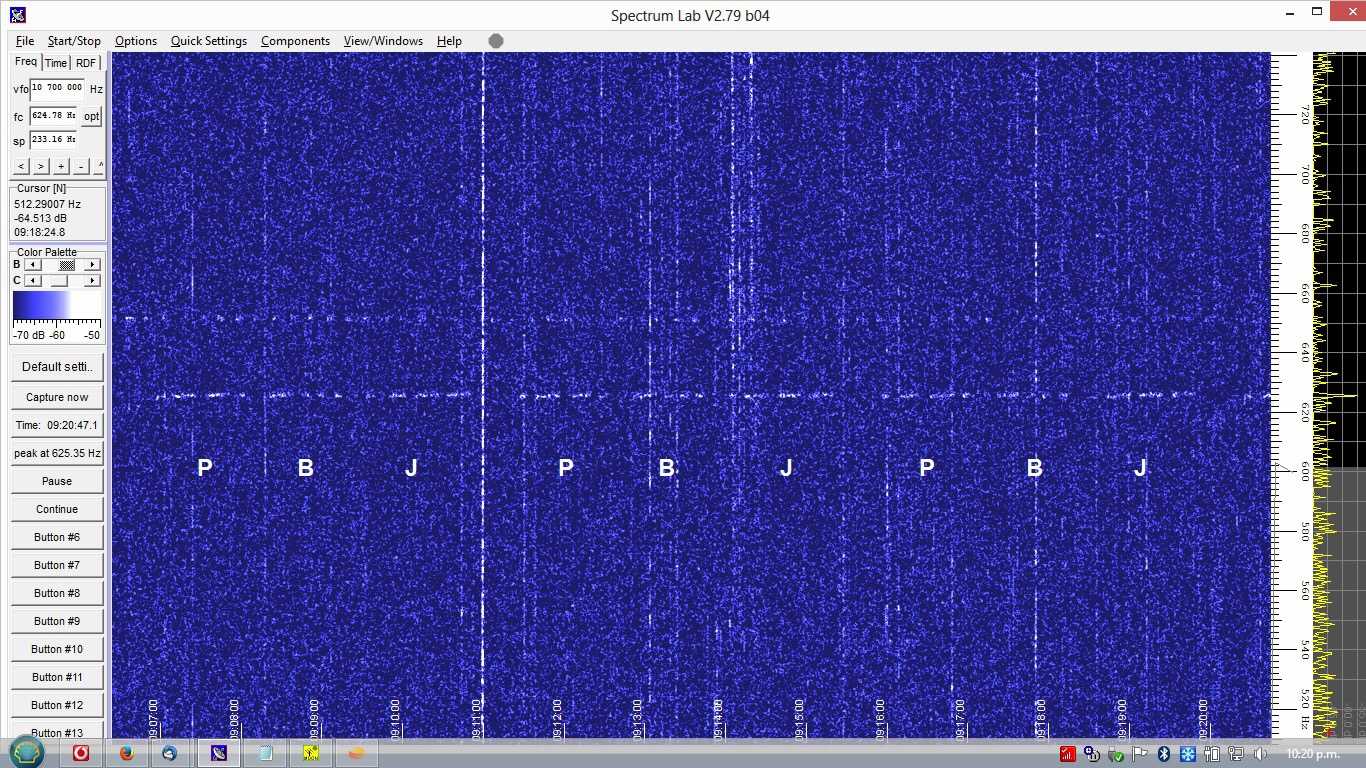Open the notepad taskbar icon
This screenshot has width=1366, height=768.
[x=265, y=753]
